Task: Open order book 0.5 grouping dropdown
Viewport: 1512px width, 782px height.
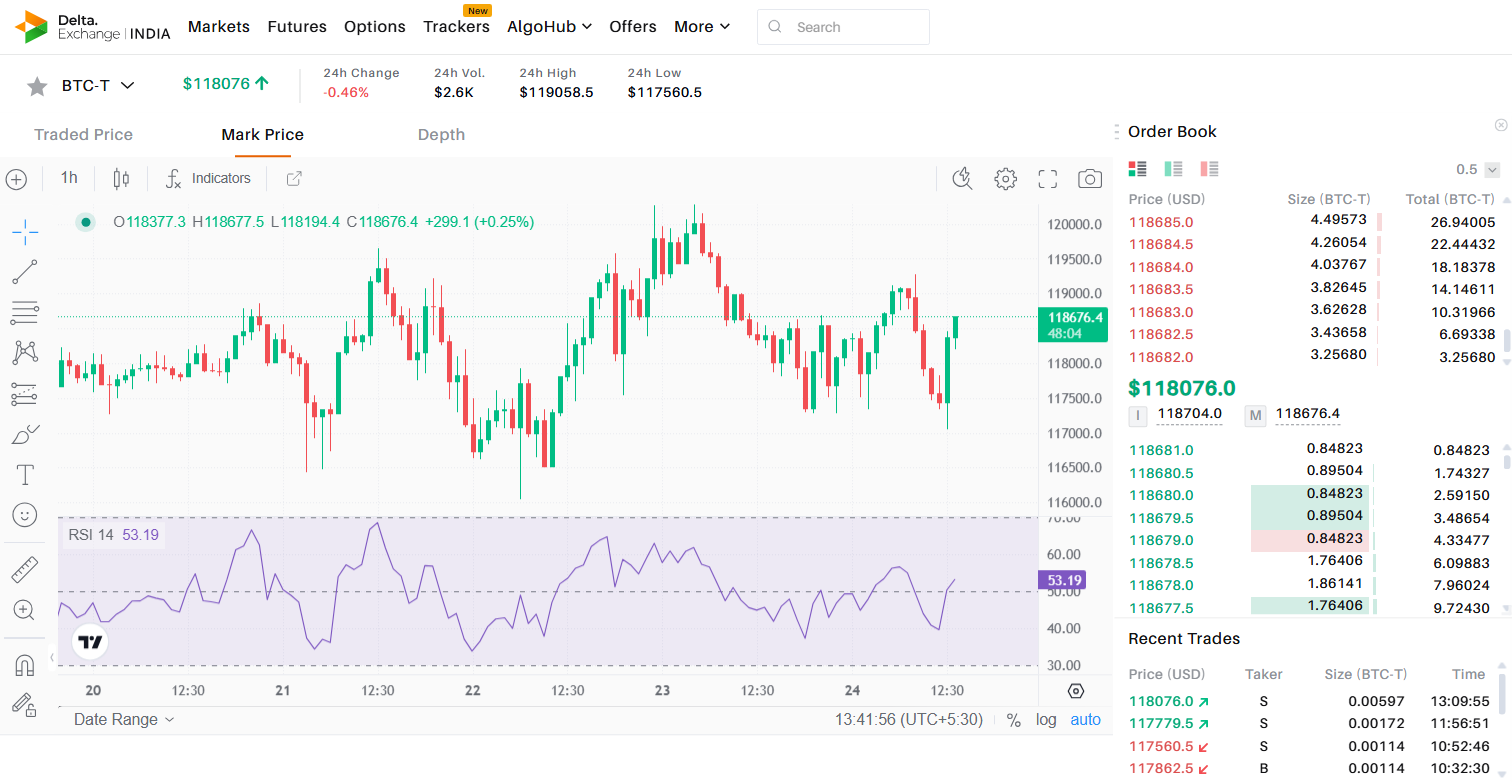Action: 1491,170
